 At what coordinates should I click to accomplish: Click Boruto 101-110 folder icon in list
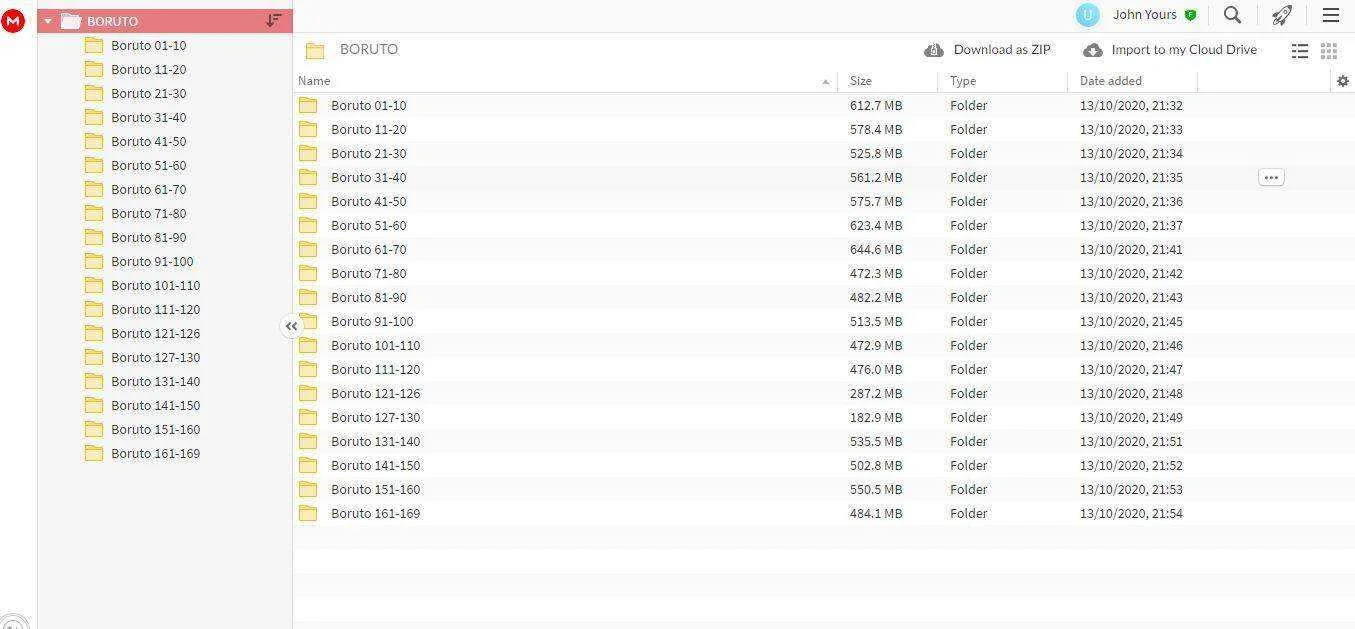(x=308, y=345)
